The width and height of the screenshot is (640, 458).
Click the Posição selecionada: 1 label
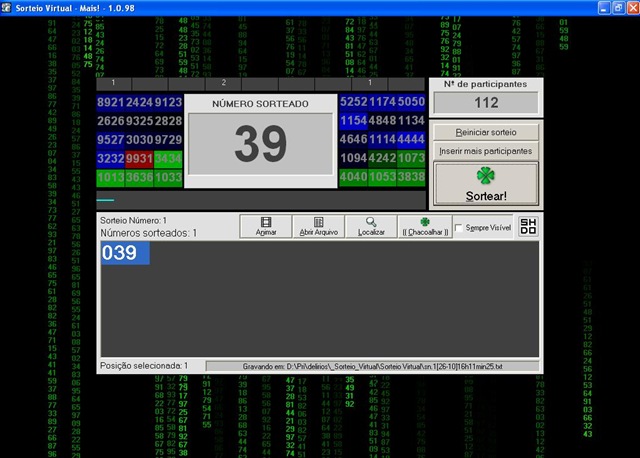pos(144,366)
